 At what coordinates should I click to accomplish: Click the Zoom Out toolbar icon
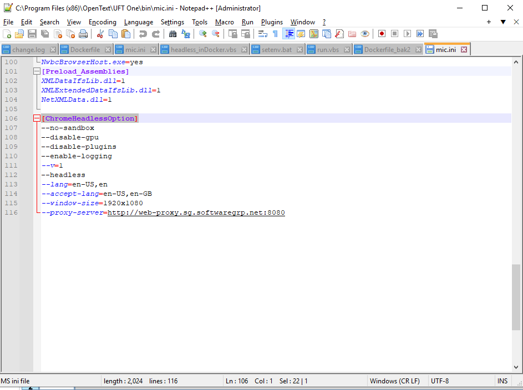[x=215, y=34]
